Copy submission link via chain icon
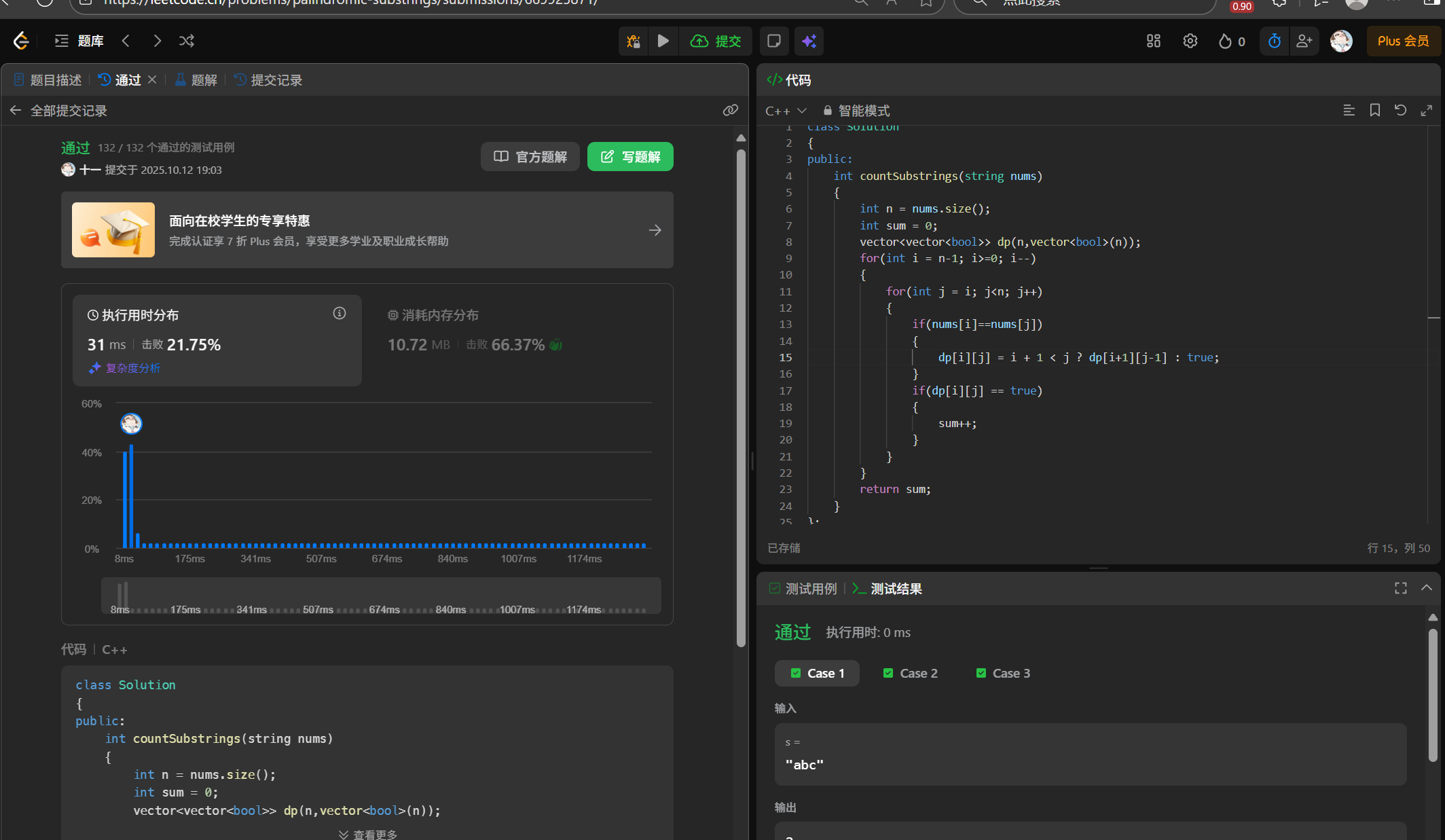 (730, 110)
